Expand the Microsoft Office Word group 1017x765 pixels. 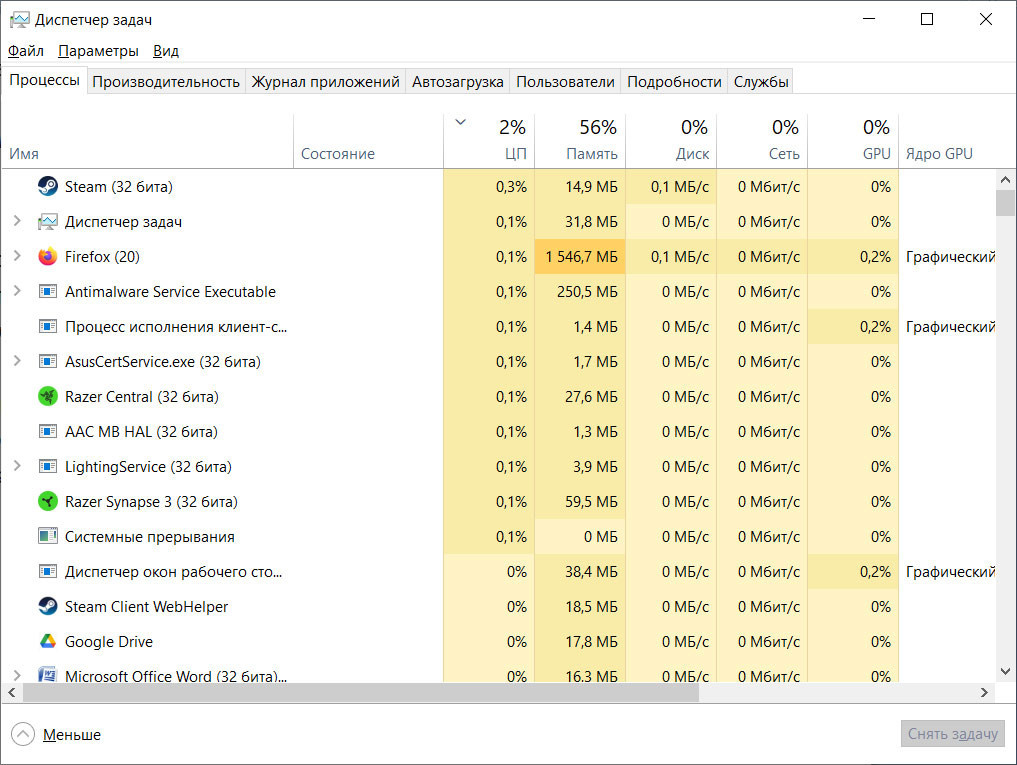pos(18,676)
